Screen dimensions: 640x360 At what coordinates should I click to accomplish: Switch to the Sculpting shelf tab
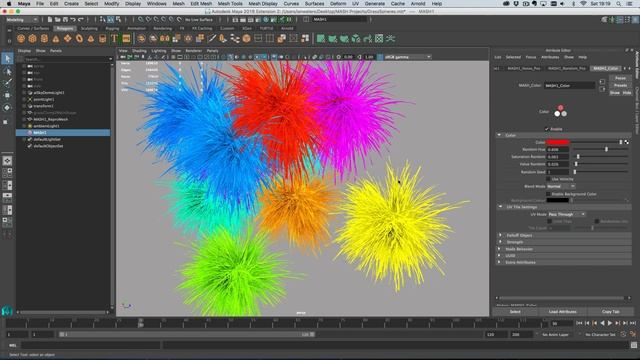click(89, 29)
